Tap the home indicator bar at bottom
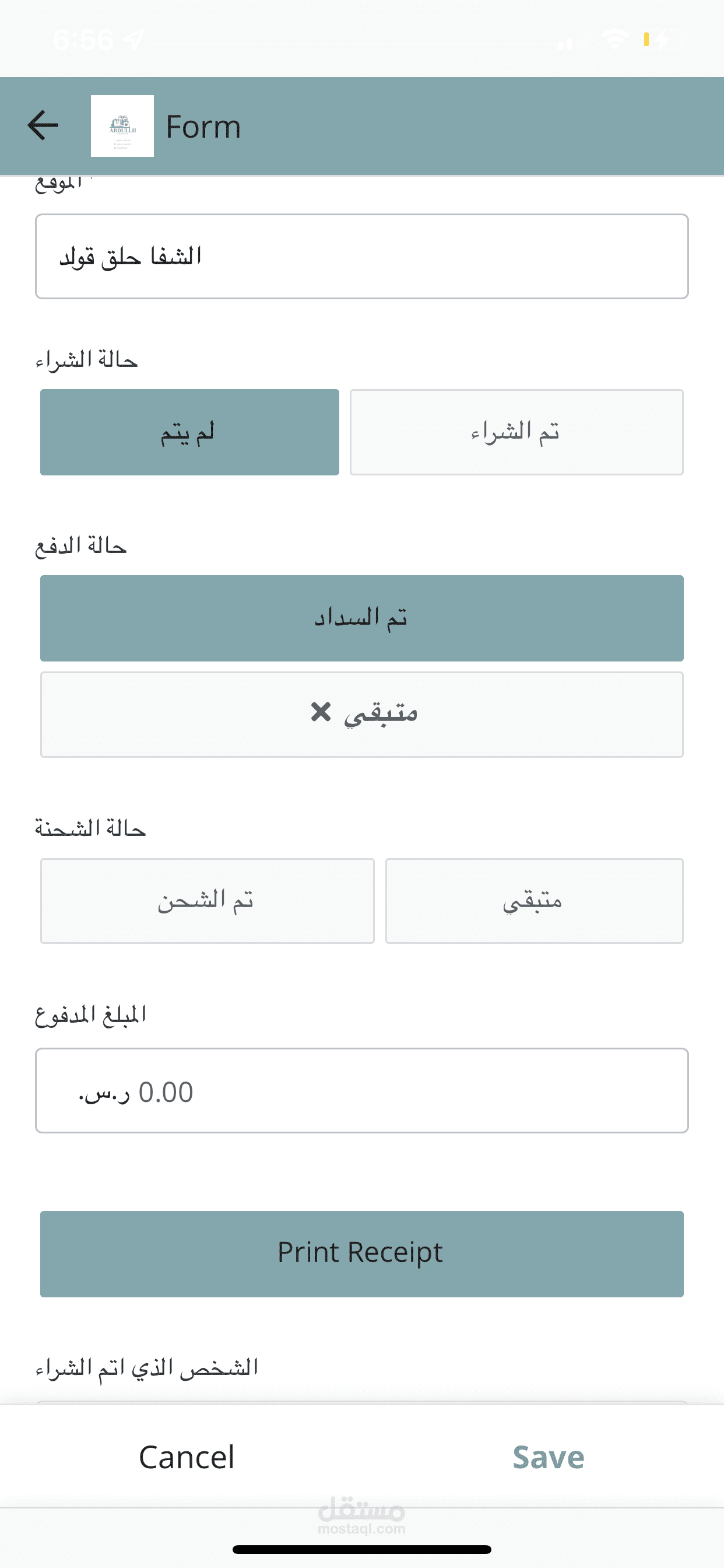The width and height of the screenshot is (724, 1568). point(361,1549)
